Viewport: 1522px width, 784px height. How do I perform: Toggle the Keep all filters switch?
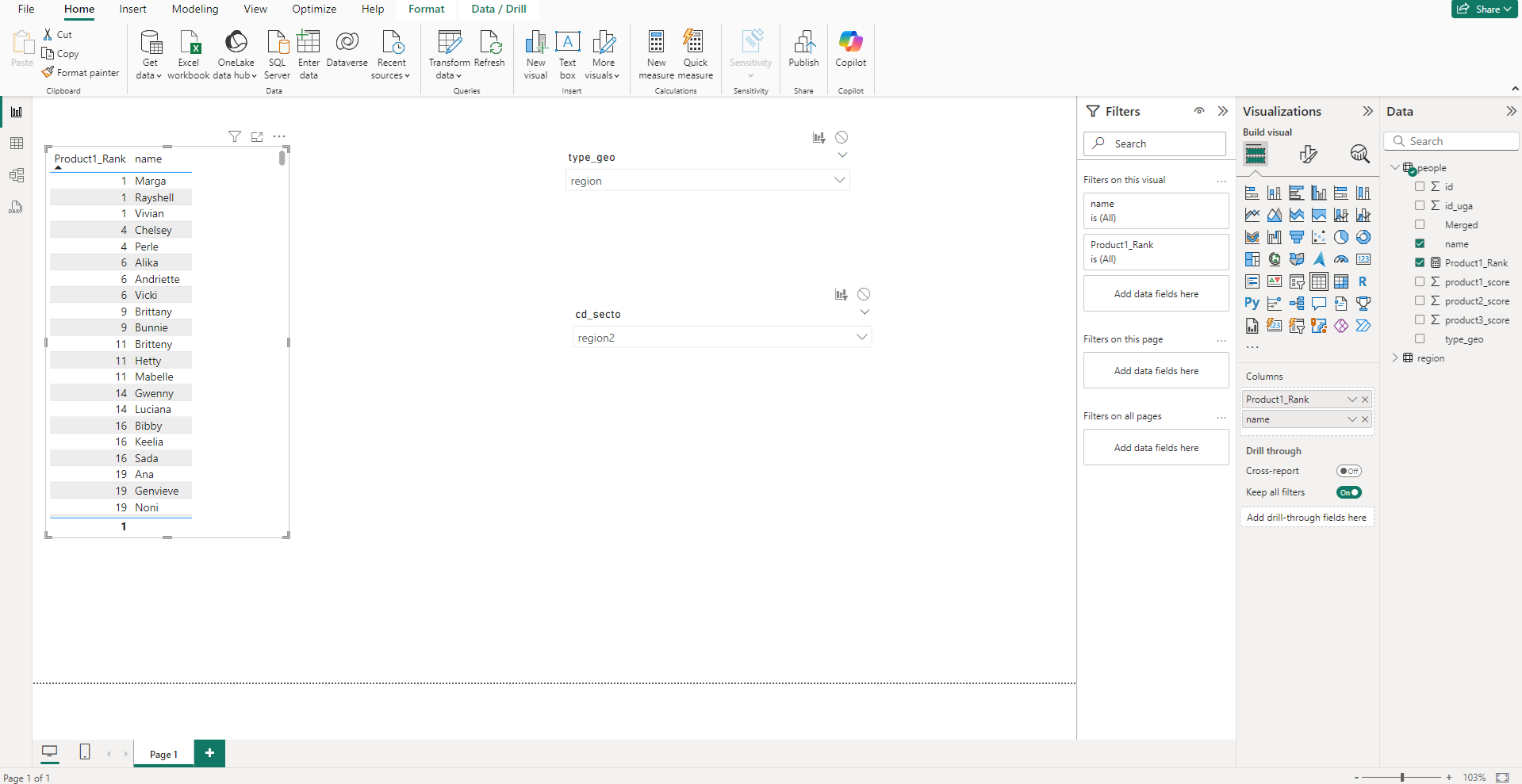1348,492
